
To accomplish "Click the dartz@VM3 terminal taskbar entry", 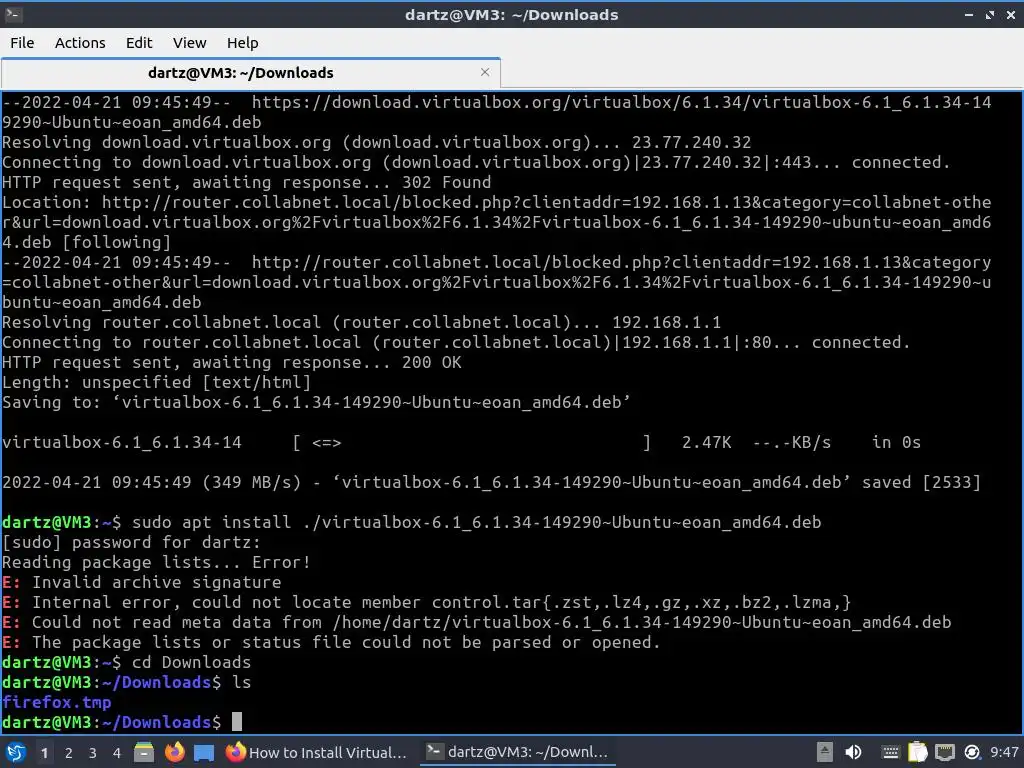I will click(517, 752).
